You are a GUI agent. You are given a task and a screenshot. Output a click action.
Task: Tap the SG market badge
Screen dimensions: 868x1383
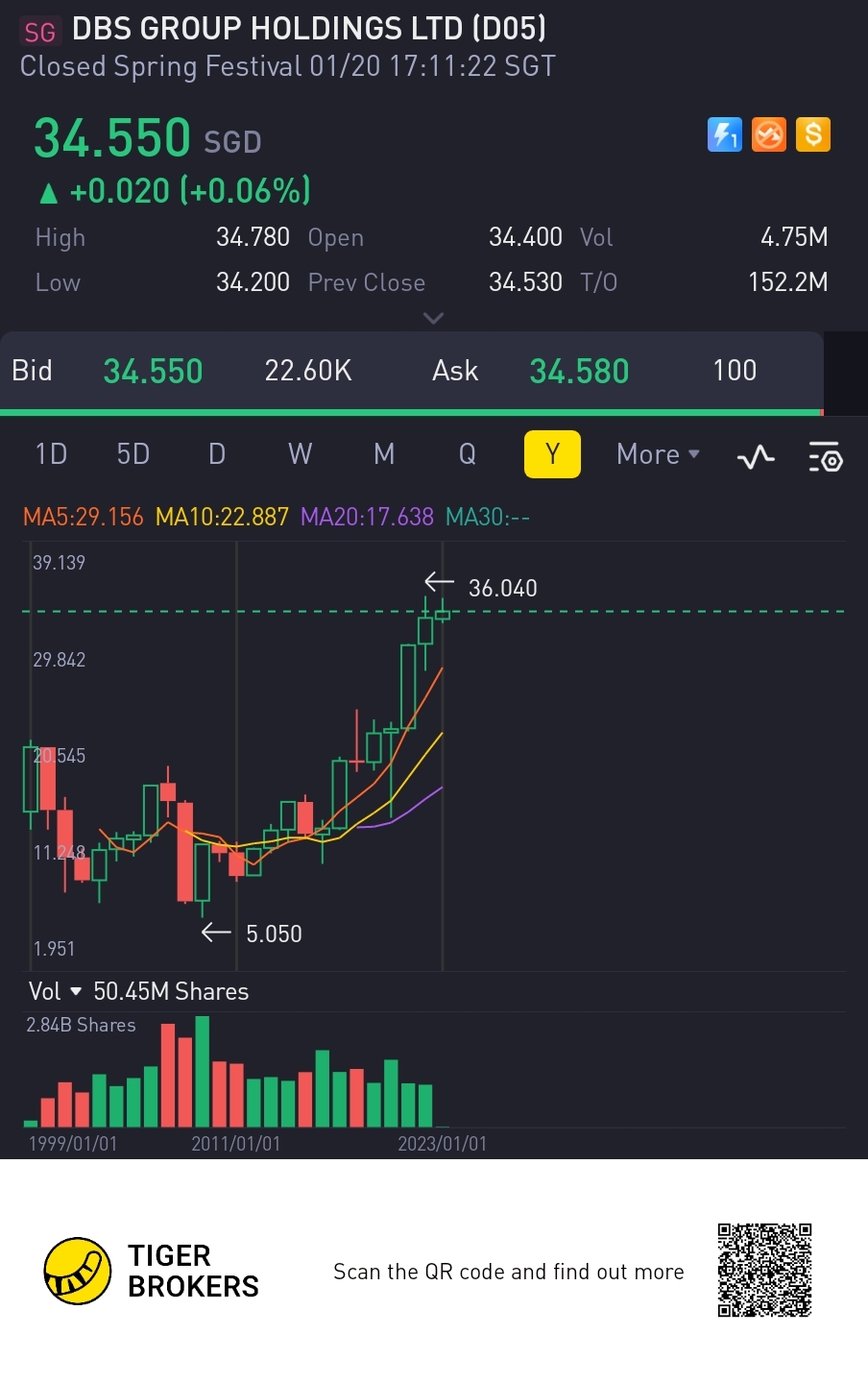click(x=40, y=32)
